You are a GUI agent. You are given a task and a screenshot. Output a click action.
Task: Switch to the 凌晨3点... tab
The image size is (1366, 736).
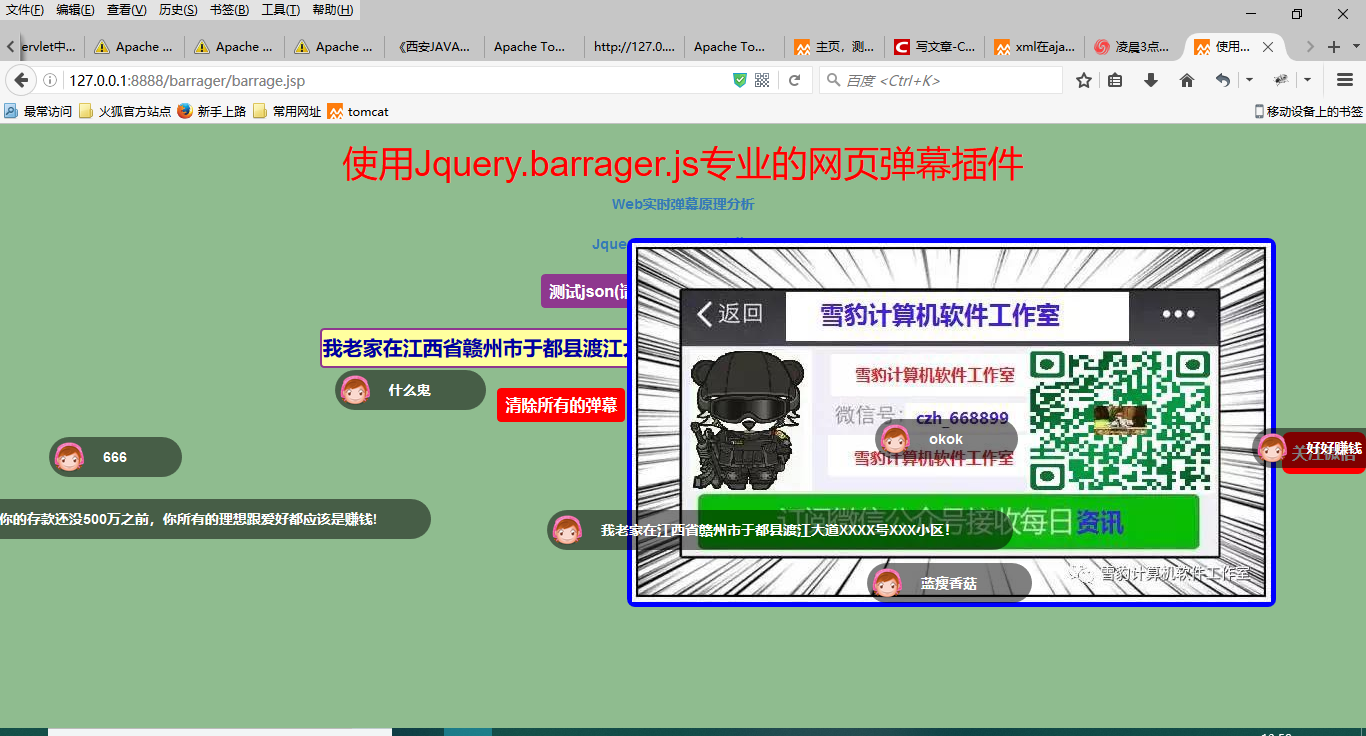(1134, 47)
